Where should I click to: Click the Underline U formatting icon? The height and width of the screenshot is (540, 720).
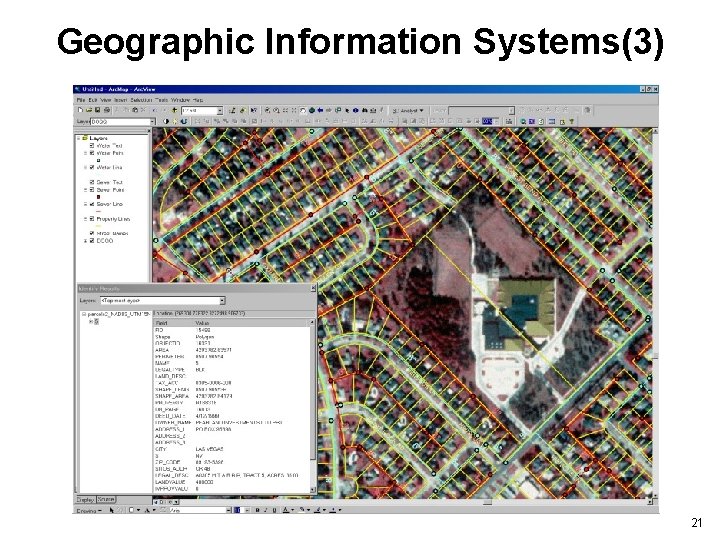275,510
